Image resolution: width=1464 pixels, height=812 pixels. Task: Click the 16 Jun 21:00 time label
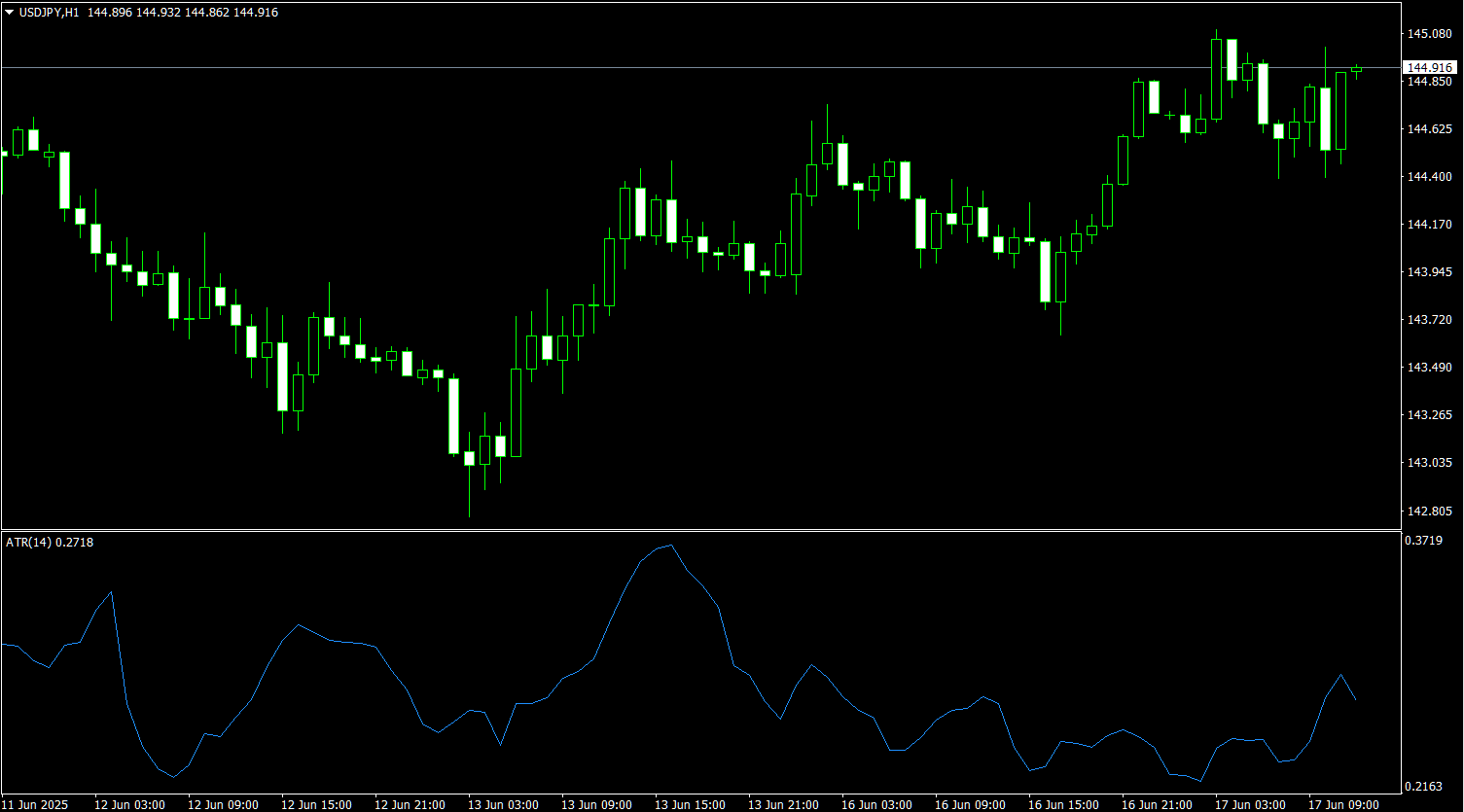1156,804
